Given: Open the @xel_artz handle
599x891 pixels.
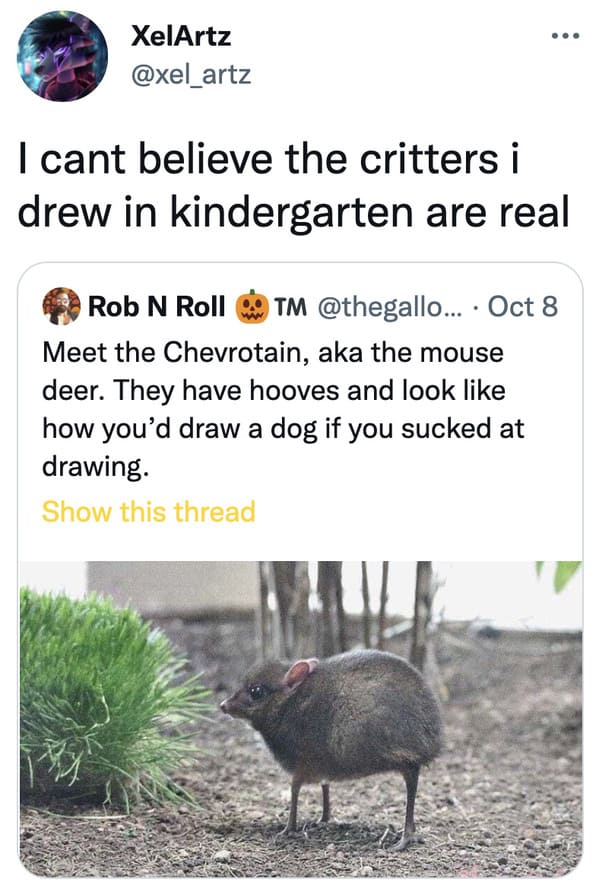Looking at the screenshot, I should [191, 74].
